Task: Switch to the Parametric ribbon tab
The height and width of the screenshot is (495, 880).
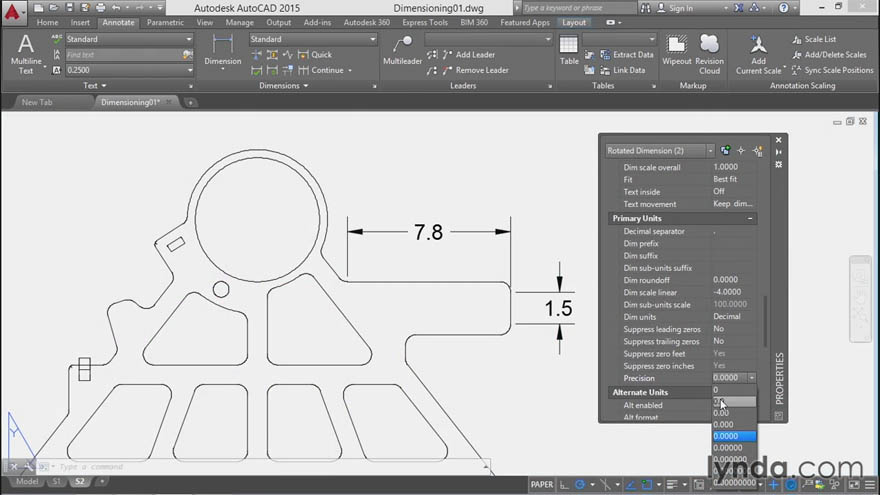Action: (x=165, y=22)
